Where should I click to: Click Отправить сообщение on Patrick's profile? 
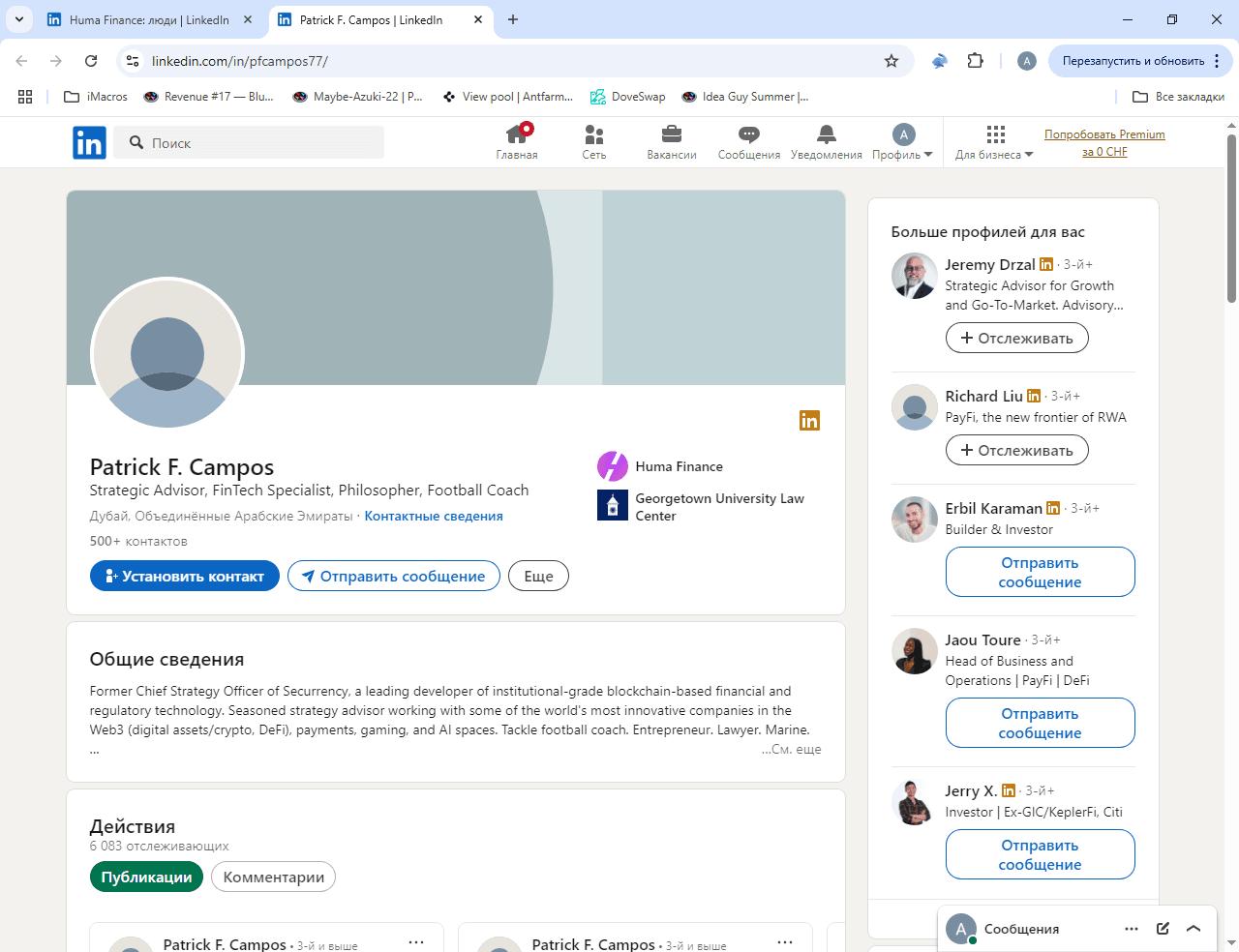[x=394, y=576]
